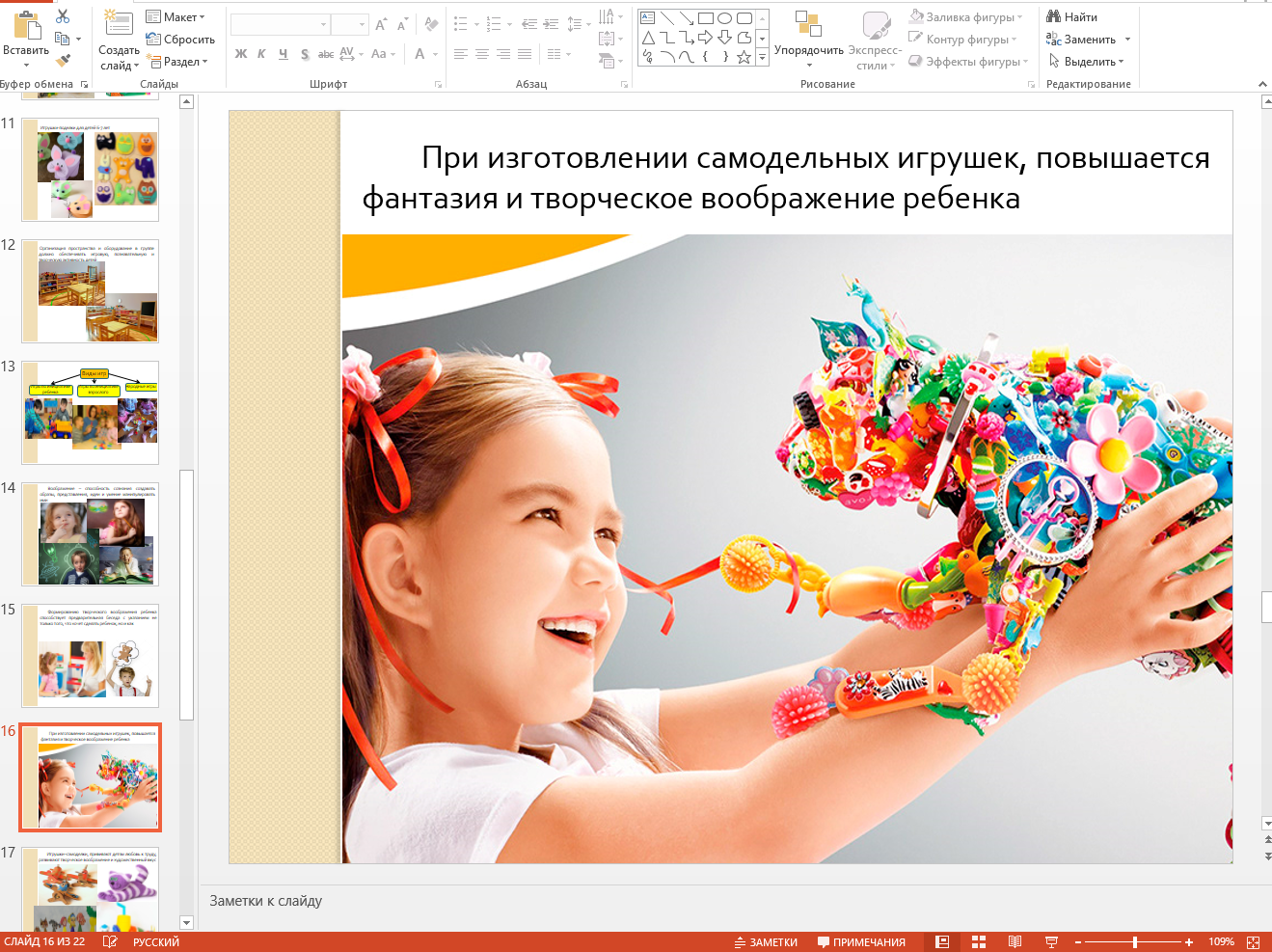1272x952 pixels.
Task: Justify the text alignment
Action: point(525,54)
